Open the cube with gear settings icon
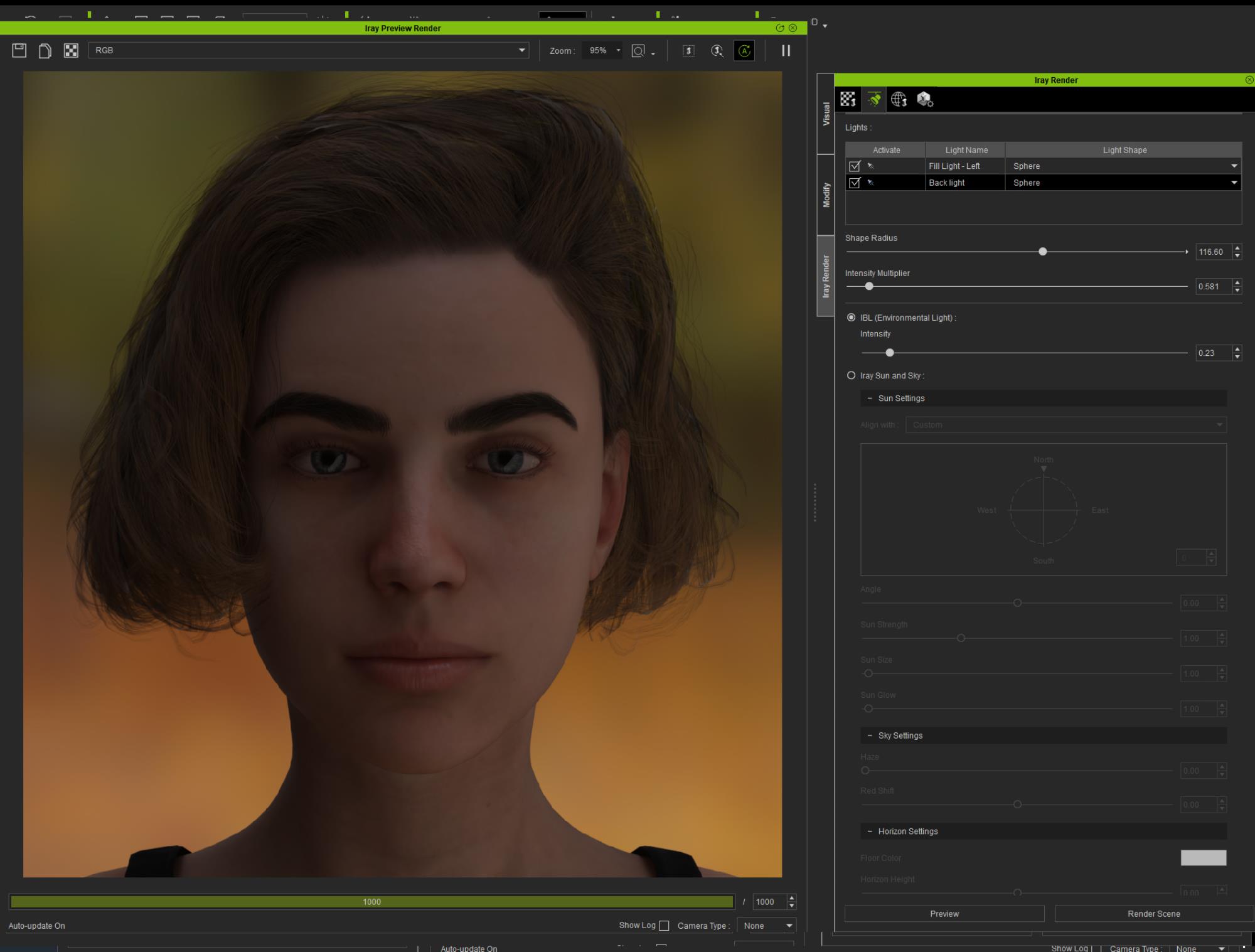This screenshot has height=952, width=1255. click(925, 99)
